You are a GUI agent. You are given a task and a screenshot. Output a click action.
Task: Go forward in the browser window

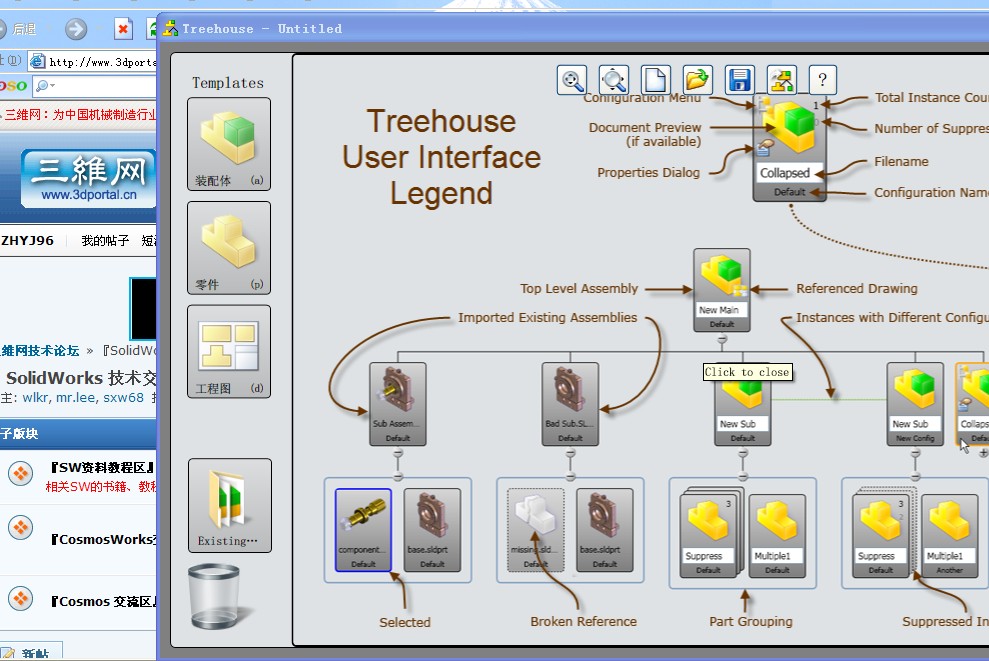[76, 29]
